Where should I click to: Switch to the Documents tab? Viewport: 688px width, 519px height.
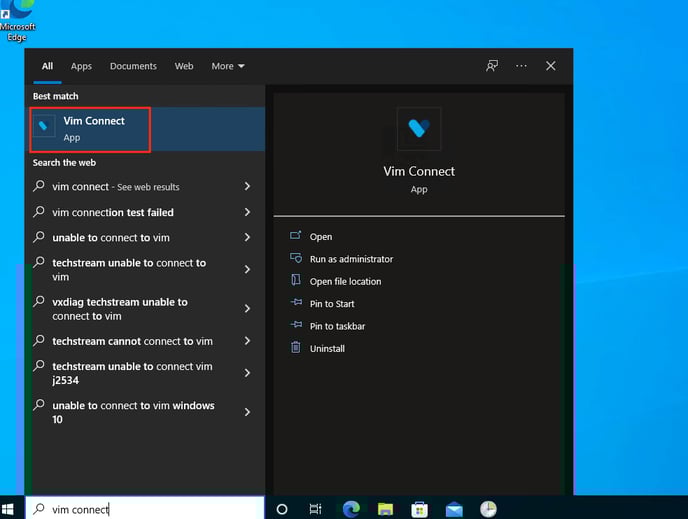pos(133,66)
